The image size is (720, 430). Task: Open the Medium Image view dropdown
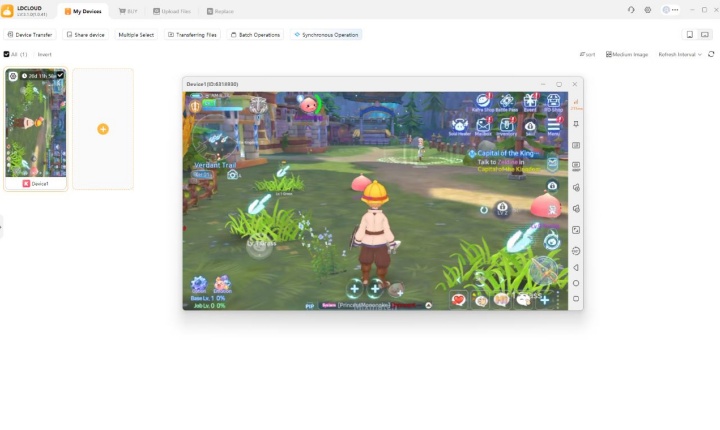(x=627, y=54)
